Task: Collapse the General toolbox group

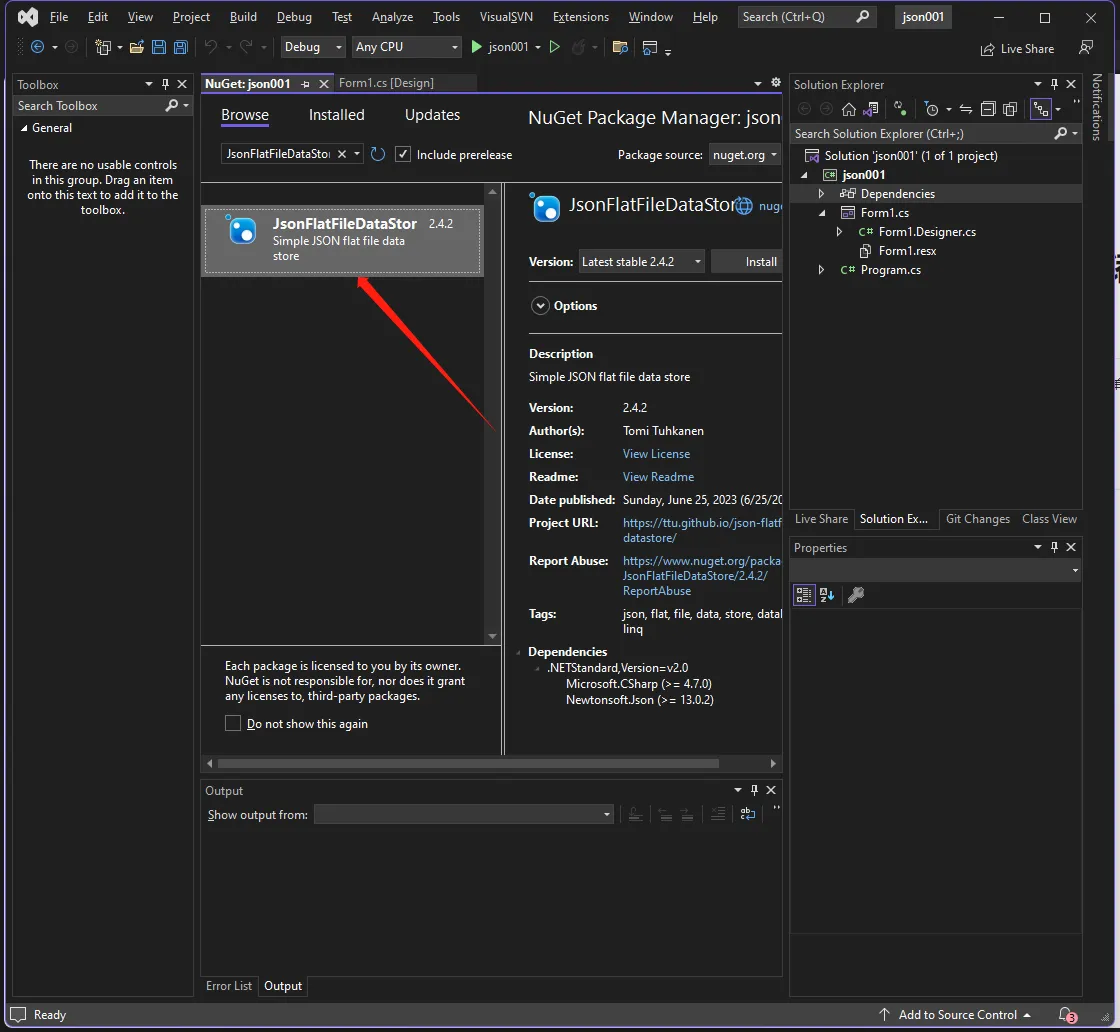Action: (24, 128)
